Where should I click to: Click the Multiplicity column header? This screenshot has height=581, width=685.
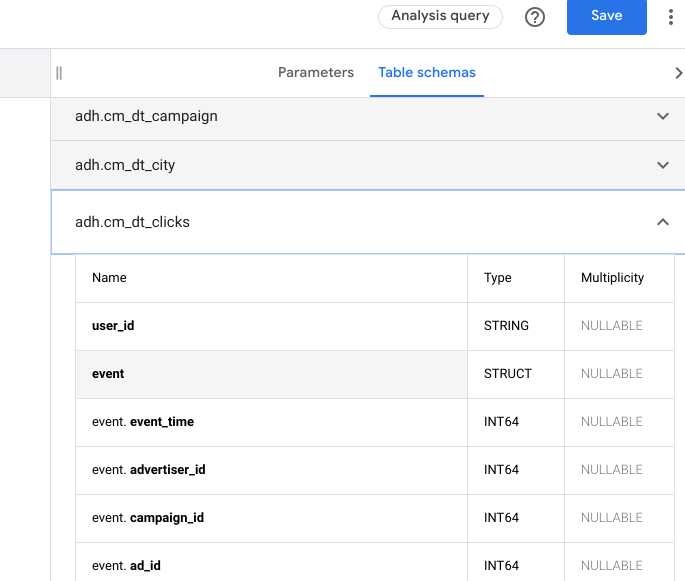612,278
